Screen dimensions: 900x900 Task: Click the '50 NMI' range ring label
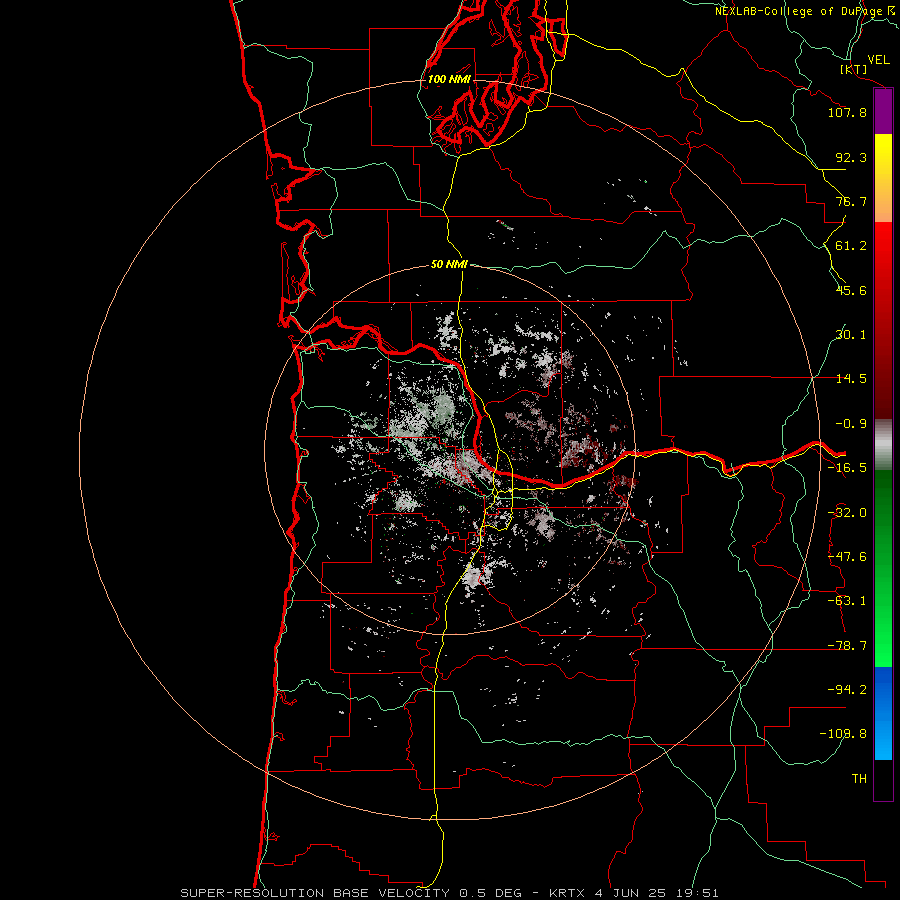[449, 264]
